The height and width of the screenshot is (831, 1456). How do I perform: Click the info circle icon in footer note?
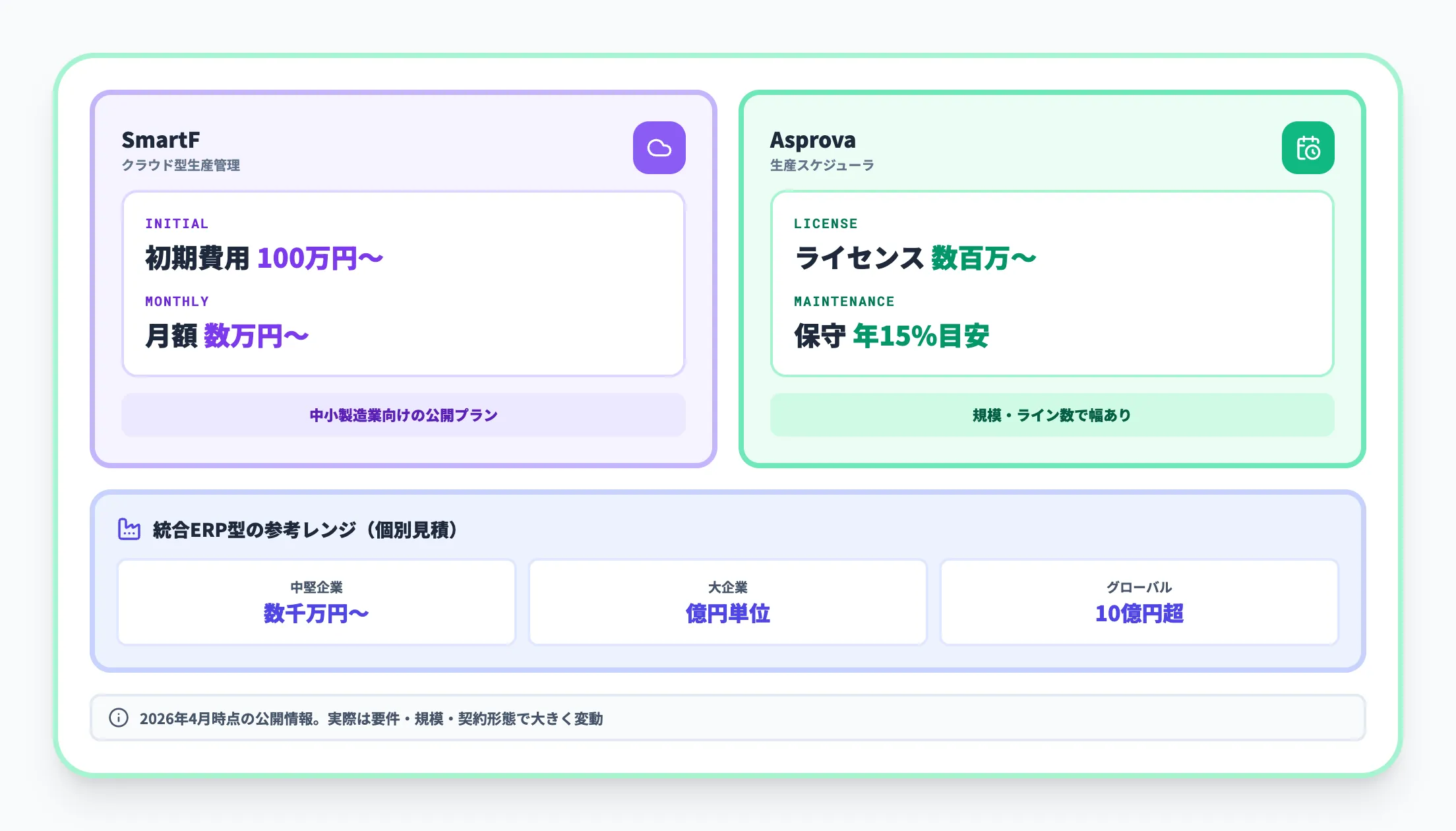119,718
